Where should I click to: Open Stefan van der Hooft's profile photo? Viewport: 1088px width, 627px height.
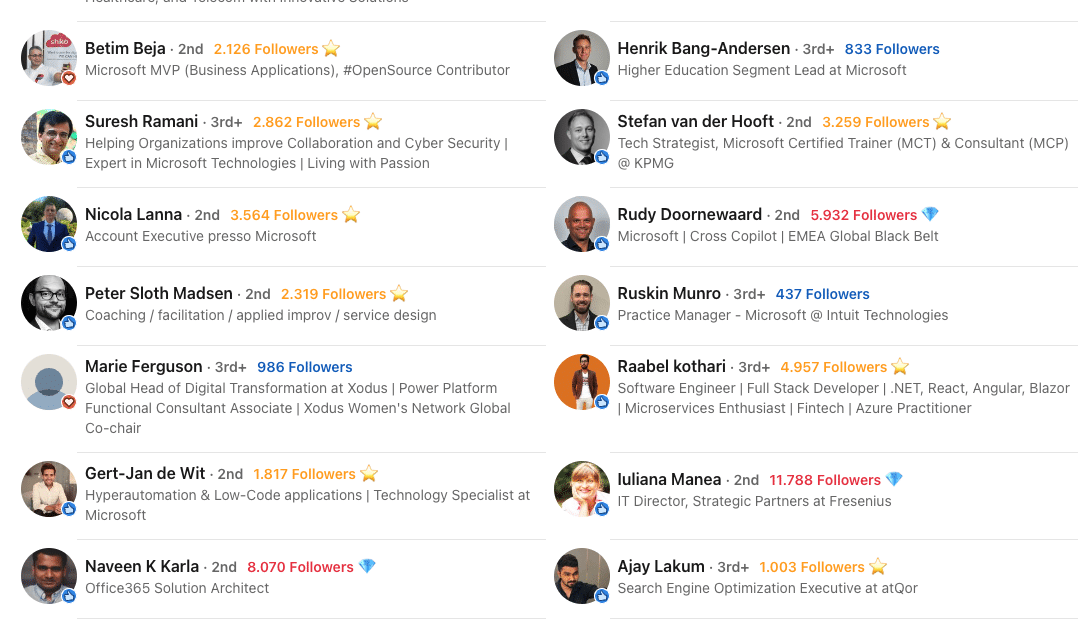(x=581, y=137)
